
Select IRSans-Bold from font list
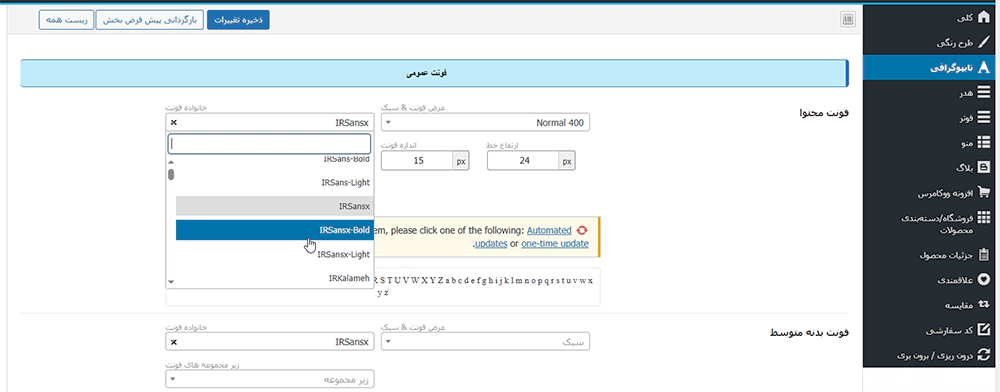click(275, 159)
